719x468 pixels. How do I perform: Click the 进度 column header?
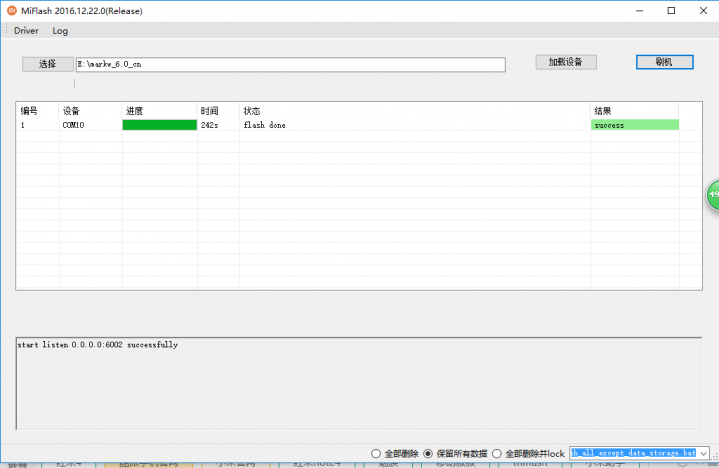(160, 111)
